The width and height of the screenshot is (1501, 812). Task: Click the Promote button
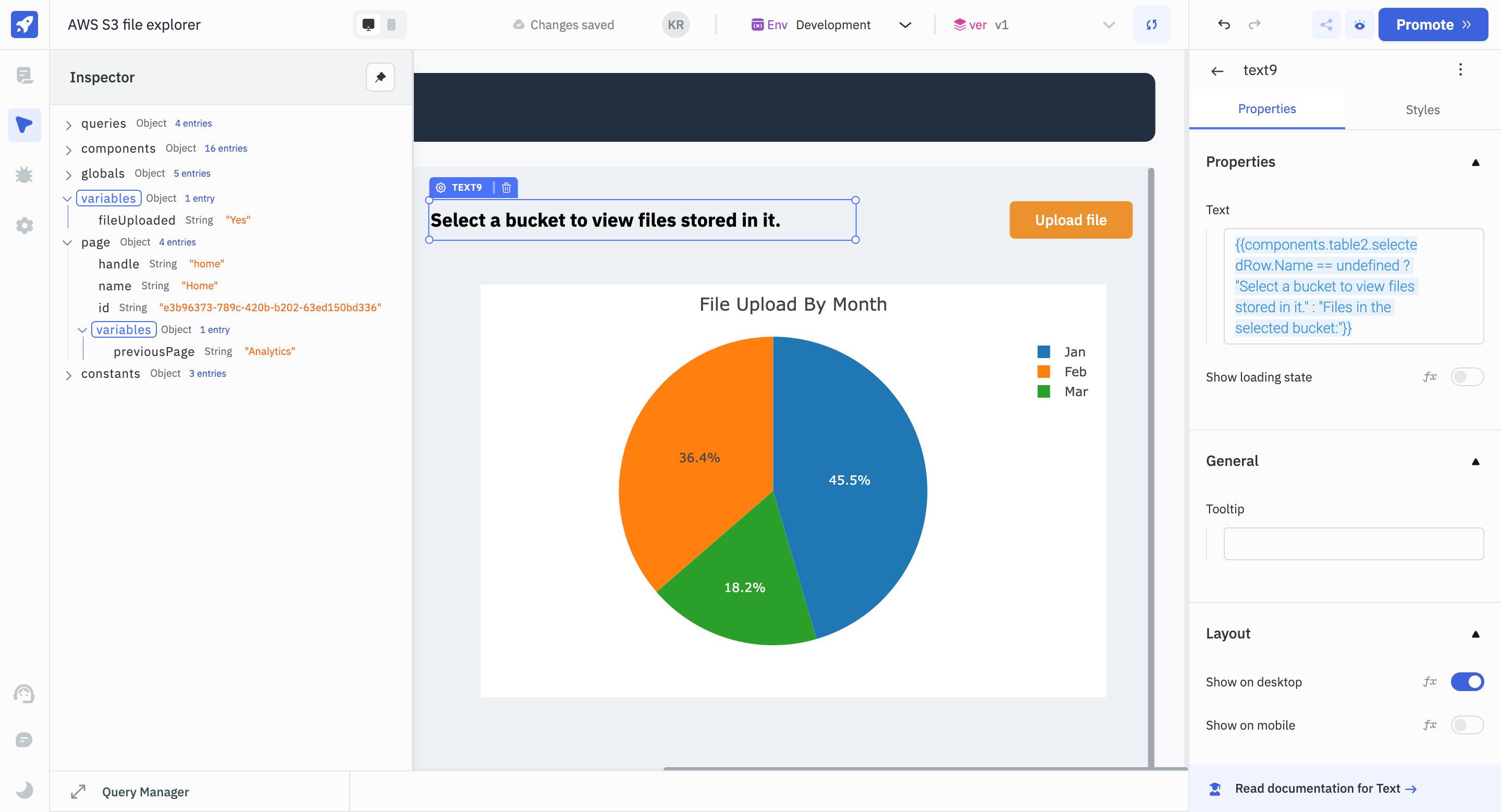(1433, 24)
